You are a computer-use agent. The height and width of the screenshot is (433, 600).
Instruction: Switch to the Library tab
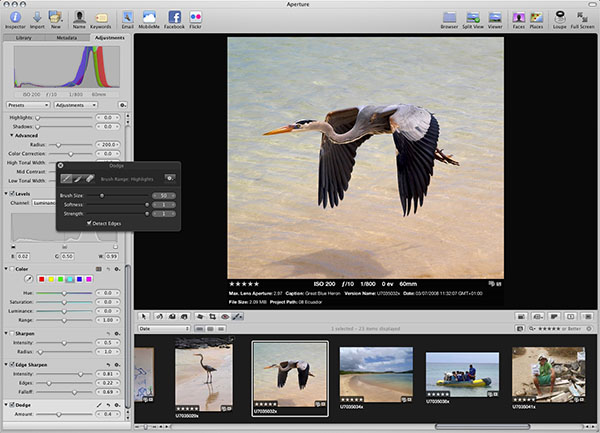tap(24, 37)
